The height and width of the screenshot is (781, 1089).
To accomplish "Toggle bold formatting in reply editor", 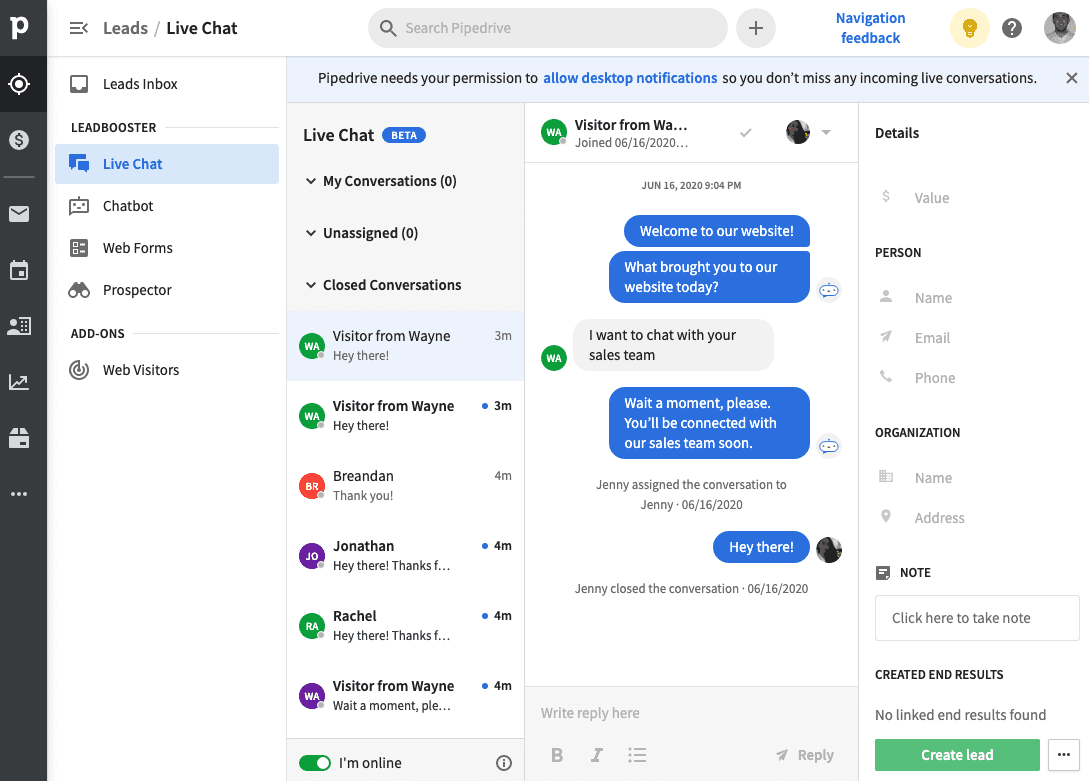I will point(557,755).
